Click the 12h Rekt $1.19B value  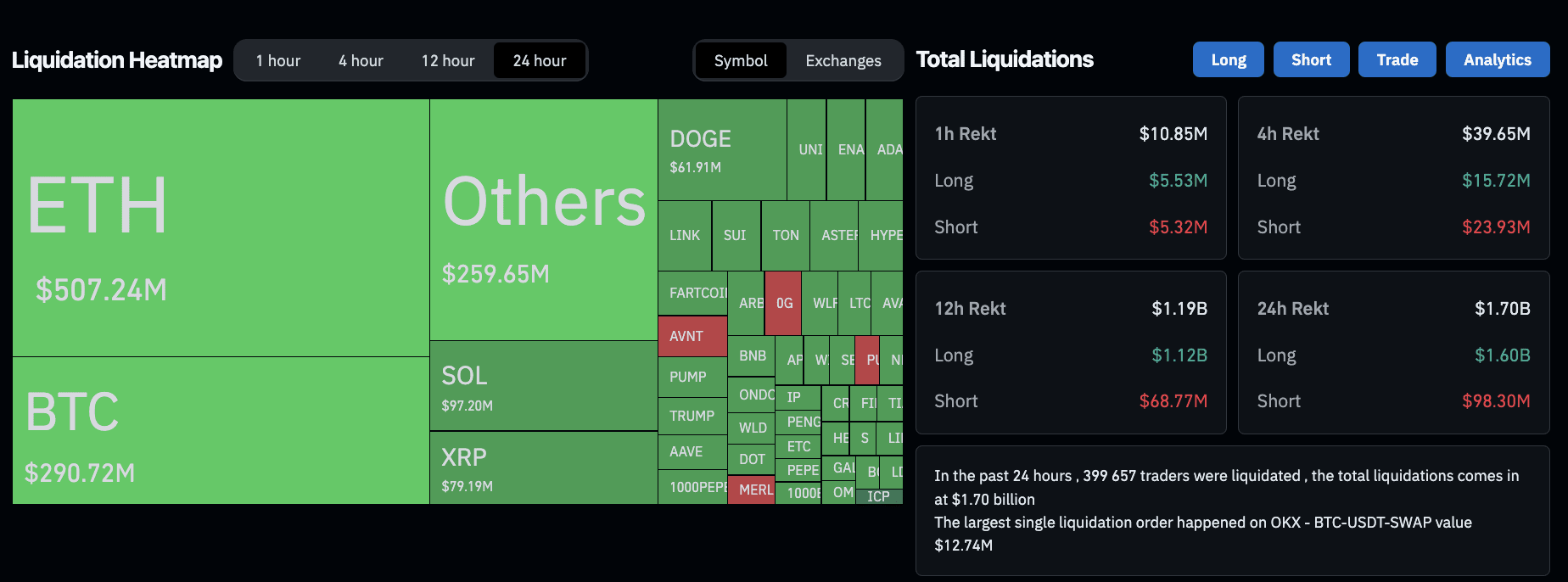pyautogui.click(x=1179, y=309)
